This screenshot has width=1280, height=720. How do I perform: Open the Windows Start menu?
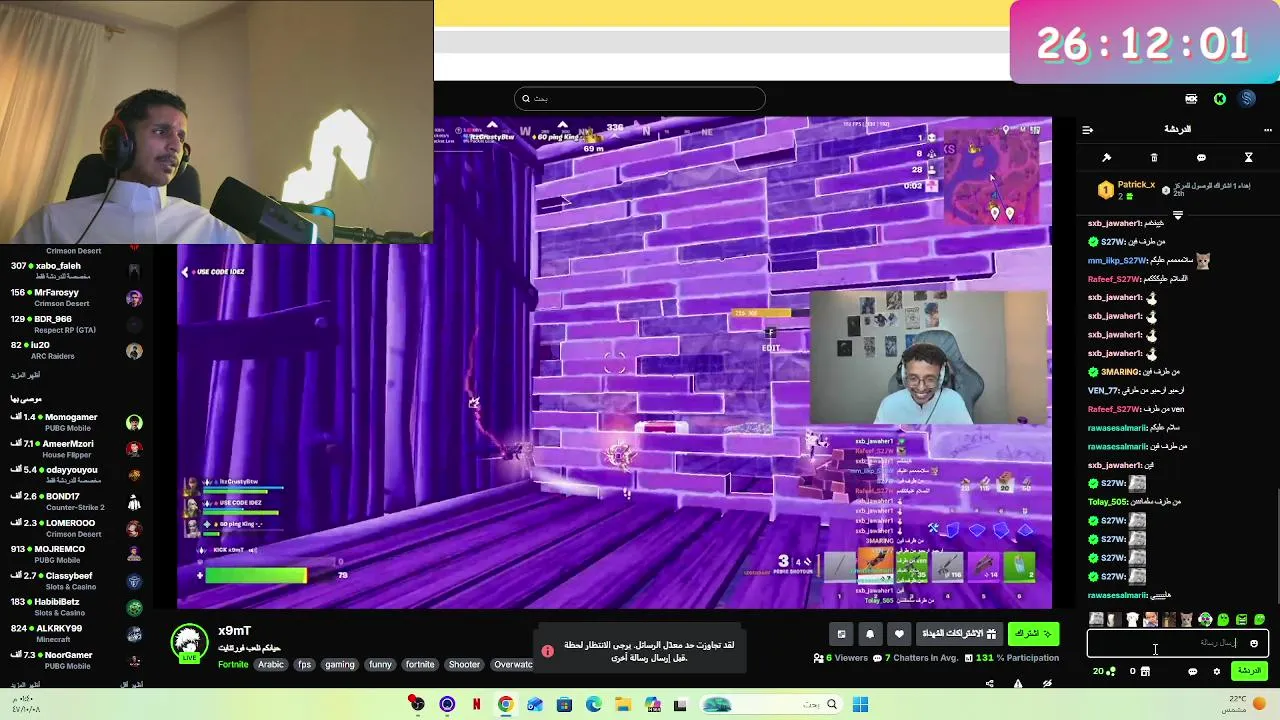860,705
